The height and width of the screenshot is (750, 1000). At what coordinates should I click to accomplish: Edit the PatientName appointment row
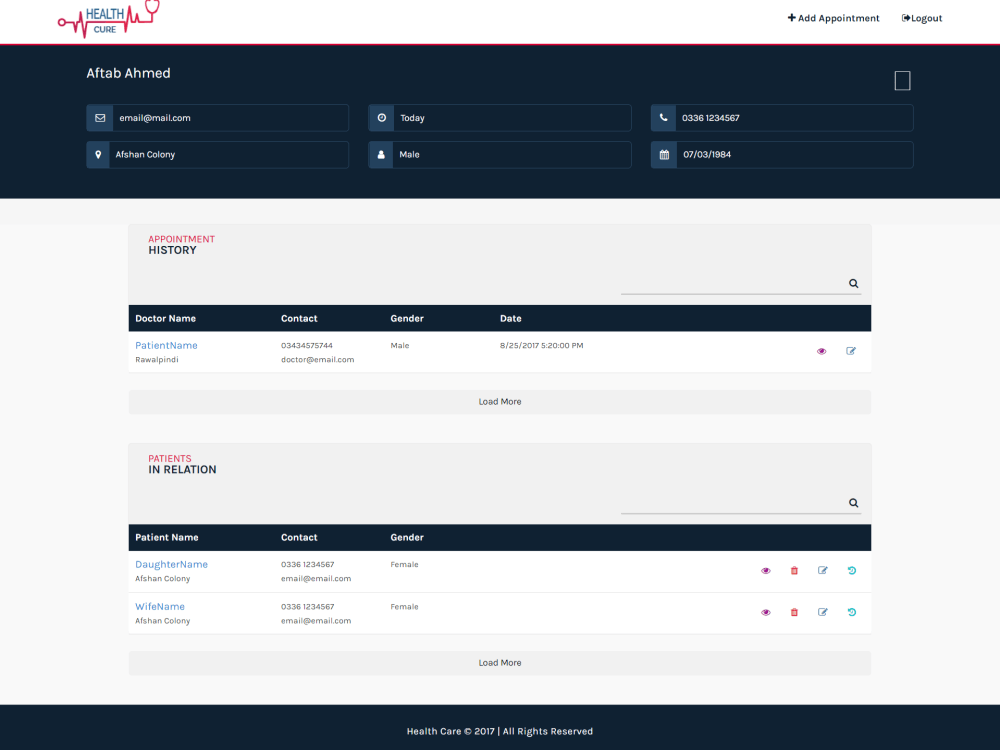tap(851, 351)
